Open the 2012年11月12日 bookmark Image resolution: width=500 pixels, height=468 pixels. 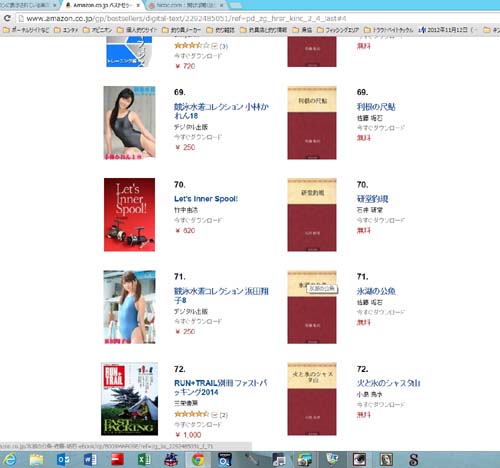tap(447, 30)
